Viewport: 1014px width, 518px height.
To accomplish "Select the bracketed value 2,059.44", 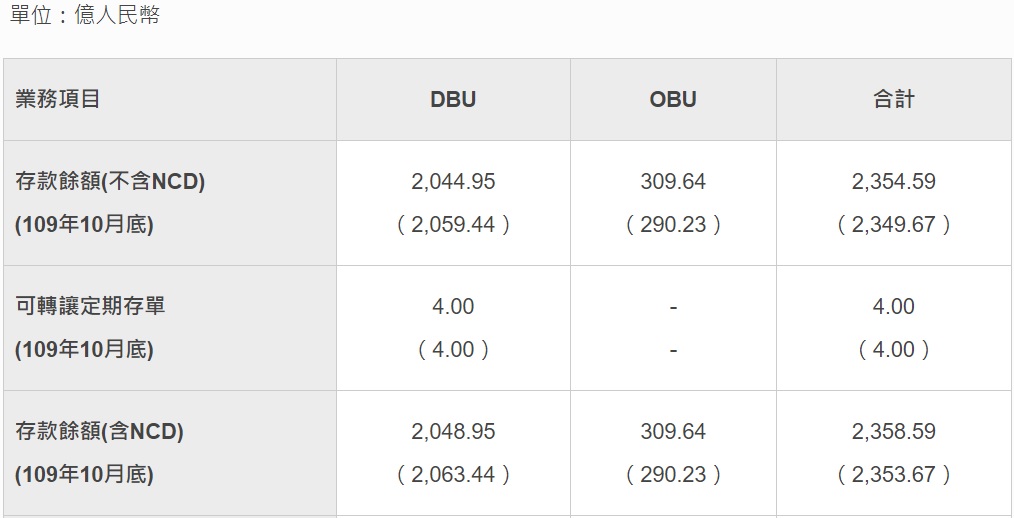I will [x=453, y=224].
